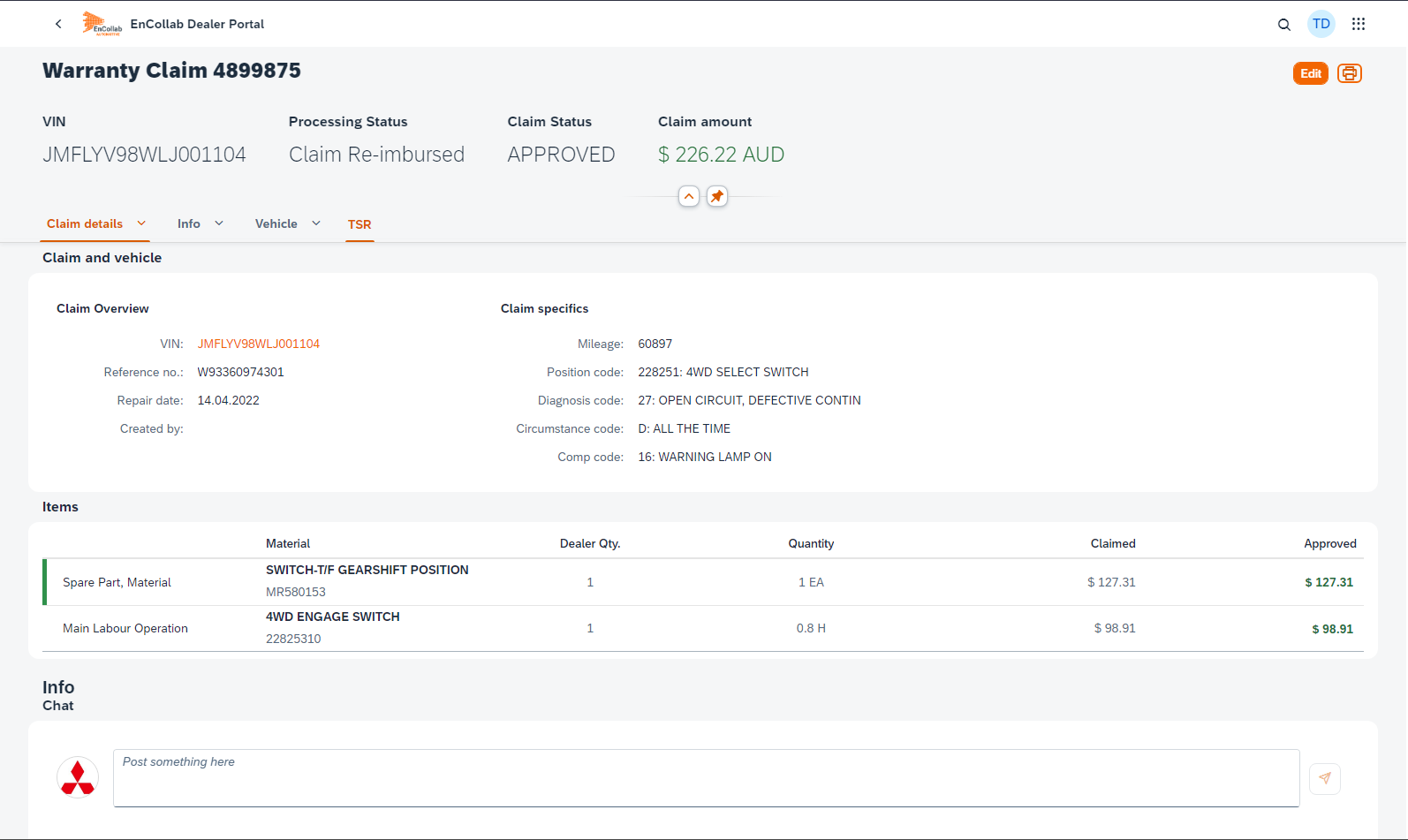
Task: Select the Main Labour Operation row
Action: pyautogui.click(x=125, y=628)
